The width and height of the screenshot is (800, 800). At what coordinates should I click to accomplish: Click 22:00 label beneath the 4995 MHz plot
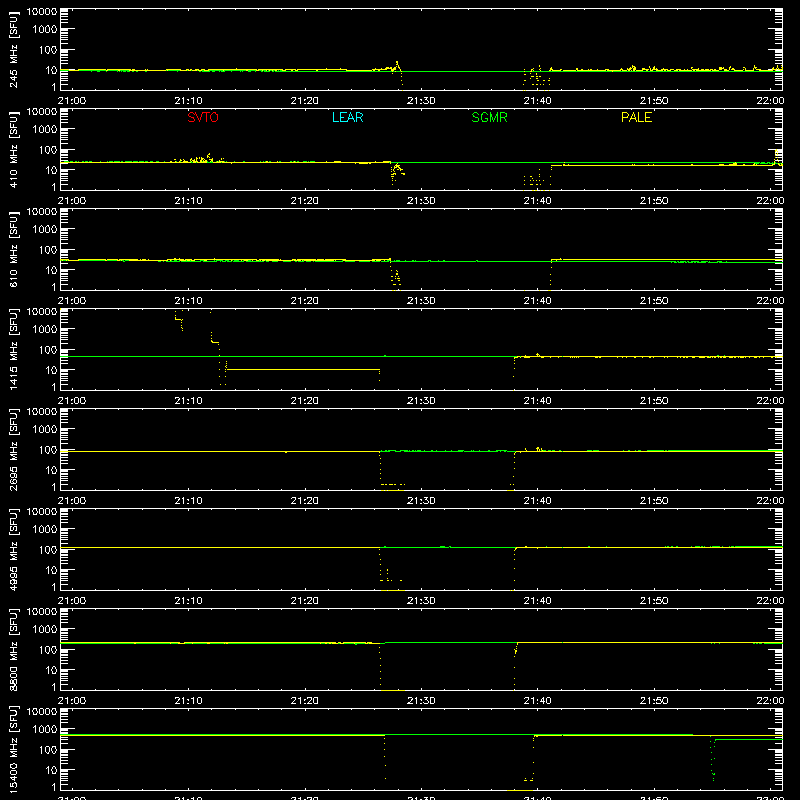tap(770, 601)
